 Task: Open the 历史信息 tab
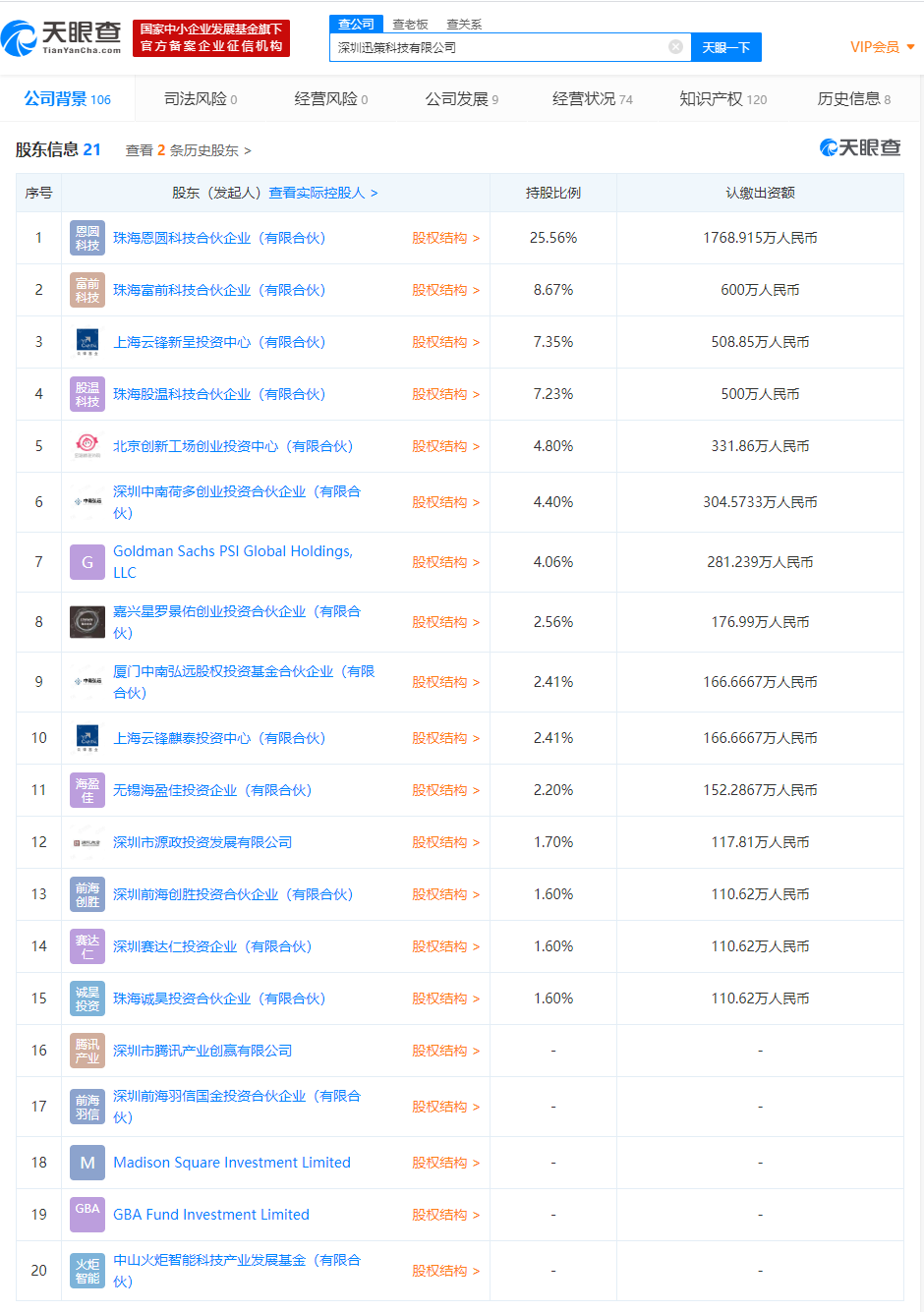pos(854,99)
